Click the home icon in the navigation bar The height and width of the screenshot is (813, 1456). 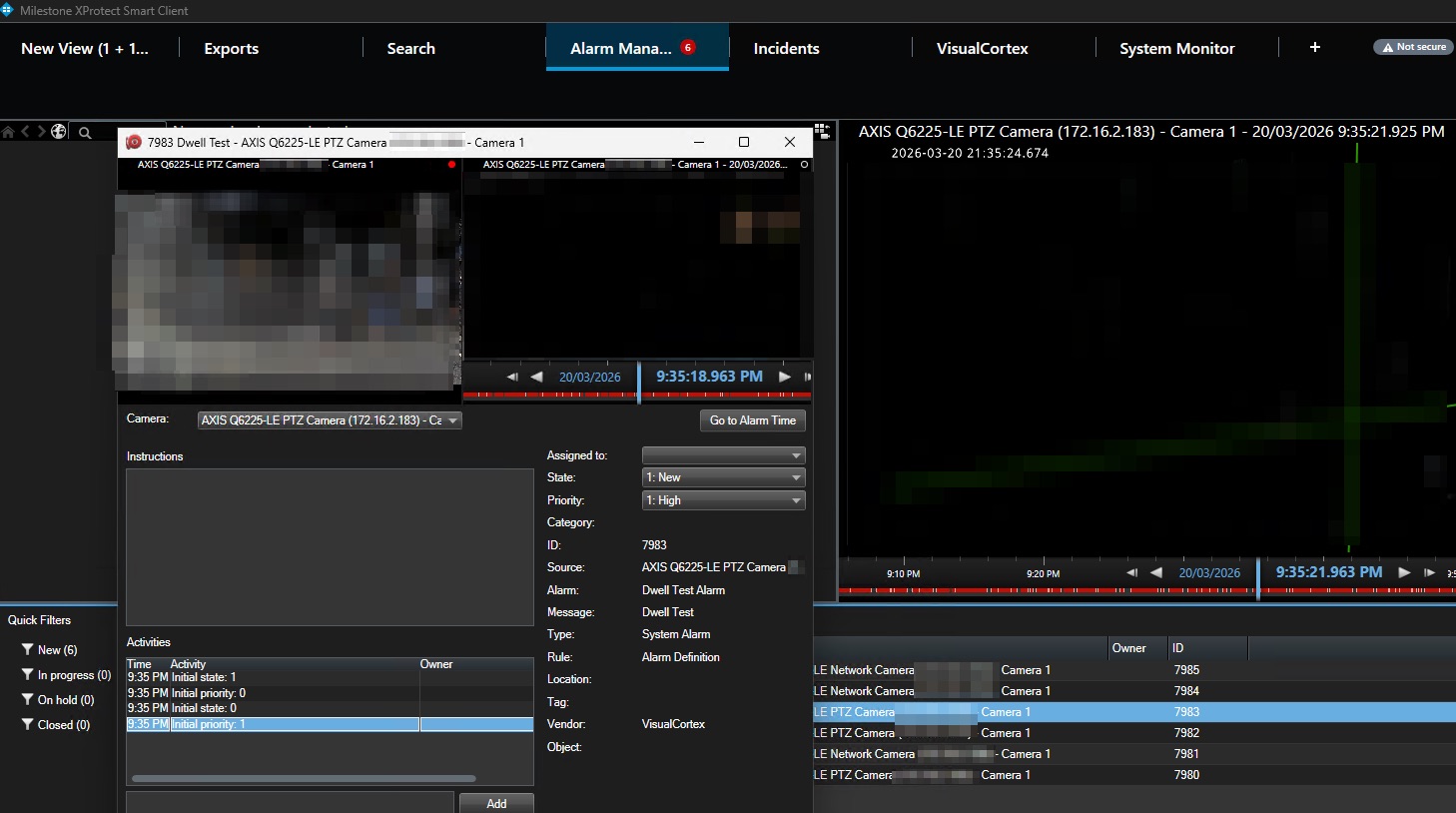(8, 132)
